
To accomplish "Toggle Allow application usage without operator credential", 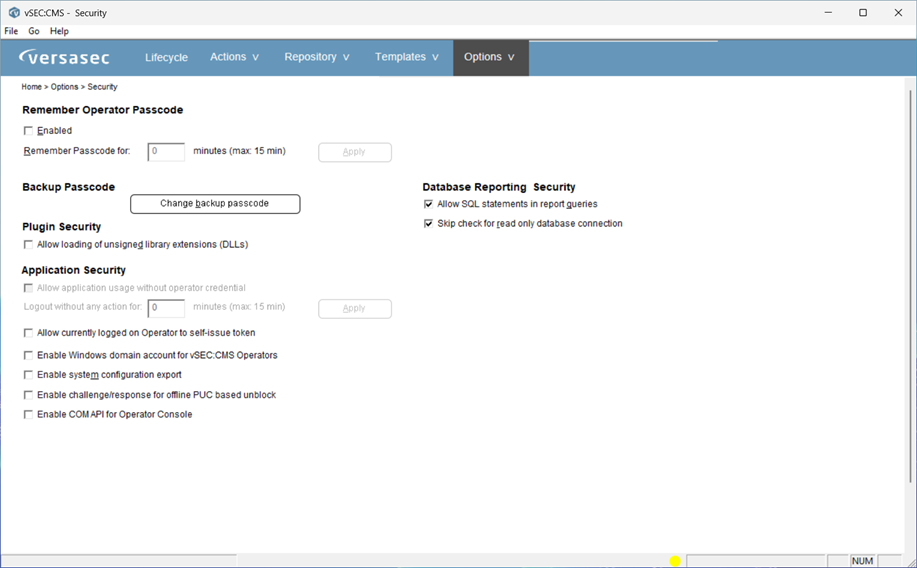I will pos(28,288).
